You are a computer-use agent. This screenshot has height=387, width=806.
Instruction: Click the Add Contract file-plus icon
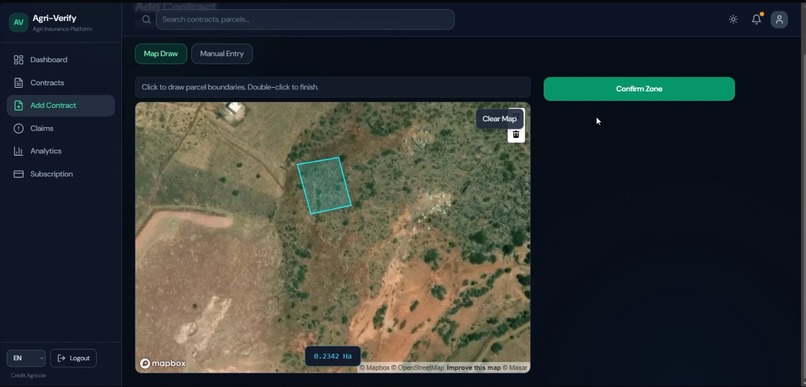(19, 105)
